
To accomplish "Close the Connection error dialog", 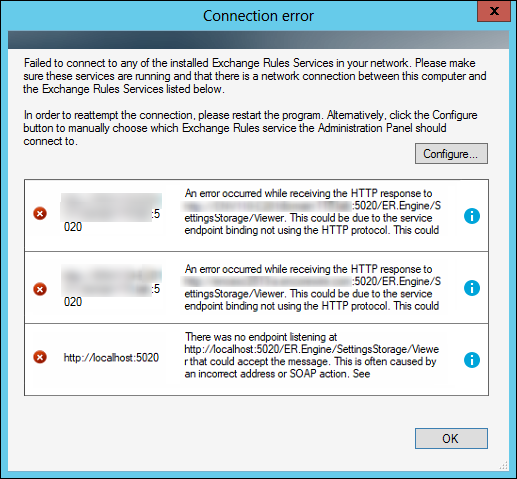I will (494, 11).
